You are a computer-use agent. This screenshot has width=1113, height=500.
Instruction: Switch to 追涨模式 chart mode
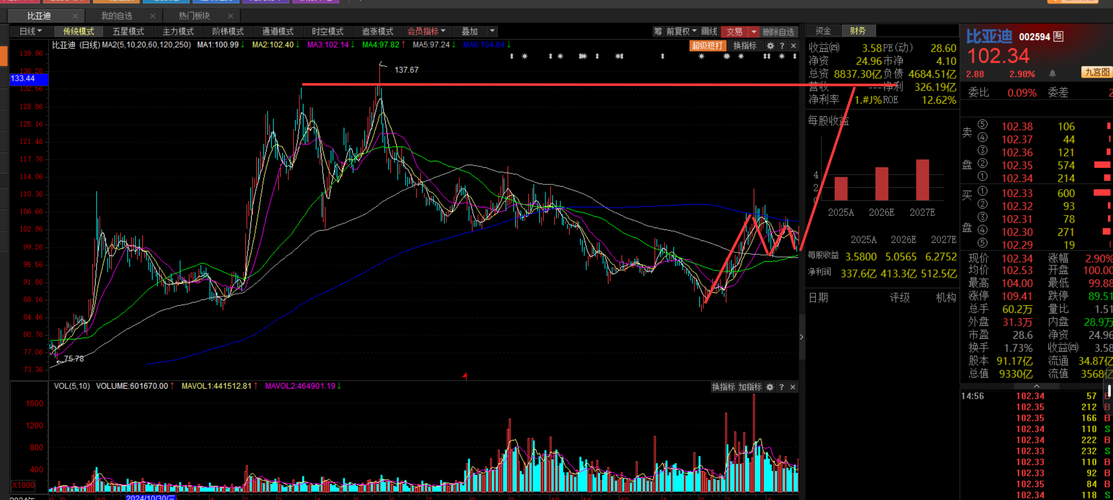[x=377, y=31]
